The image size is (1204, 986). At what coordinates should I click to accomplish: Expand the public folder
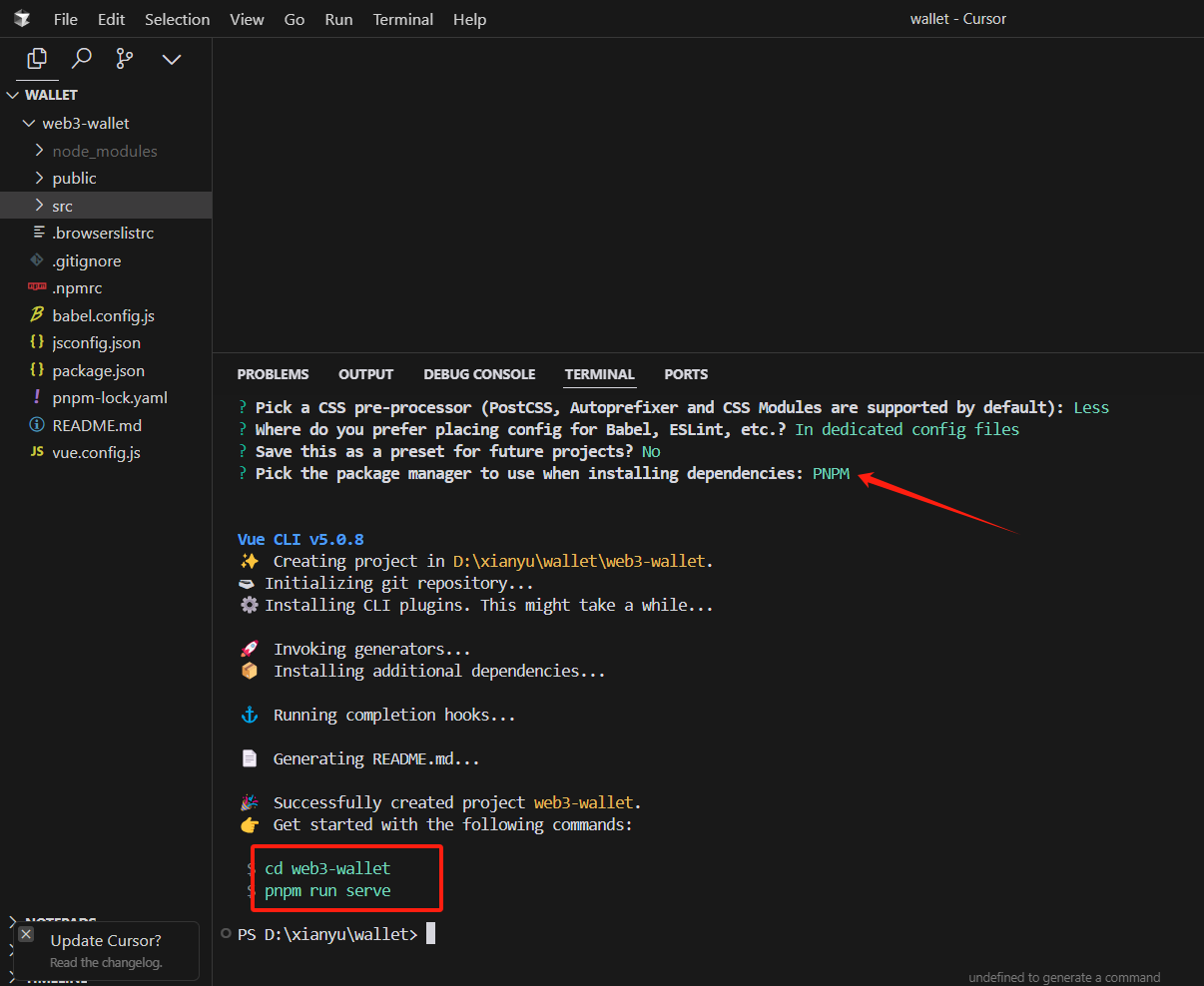pos(106,178)
